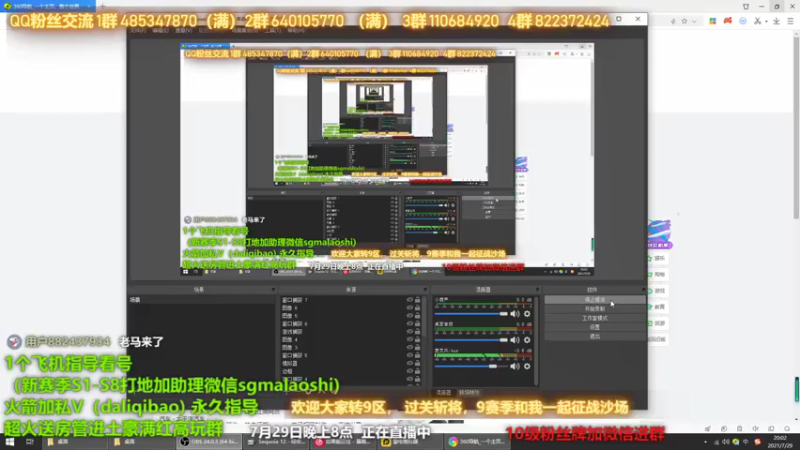
Task: Toggle visibility of 窗口捕获 7 source
Action: [x=410, y=300]
